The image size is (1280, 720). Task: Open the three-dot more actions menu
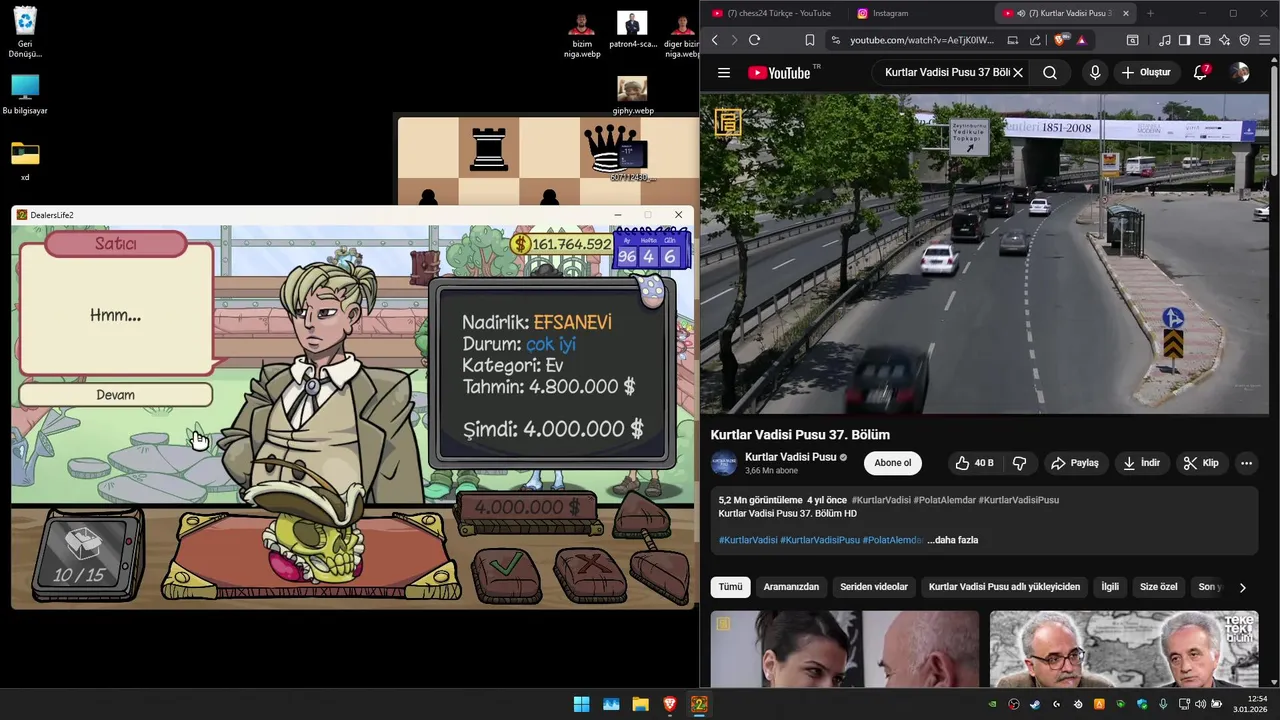tap(1246, 463)
